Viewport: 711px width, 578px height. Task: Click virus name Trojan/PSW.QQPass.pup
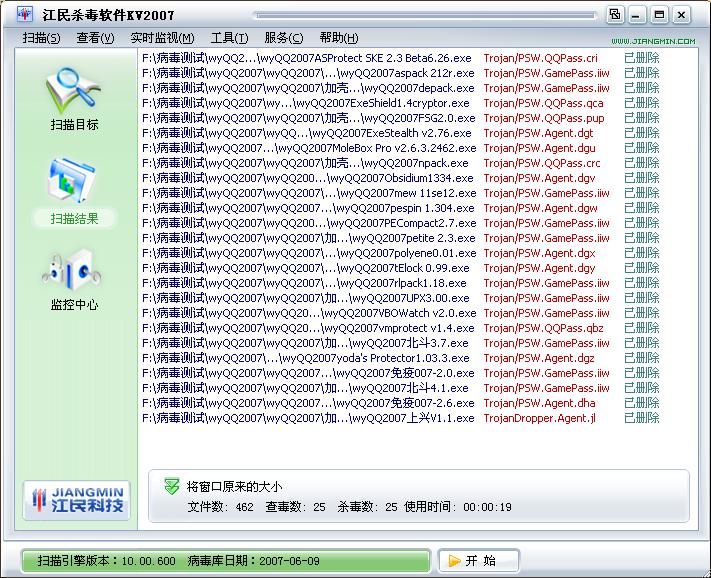pos(544,118)
